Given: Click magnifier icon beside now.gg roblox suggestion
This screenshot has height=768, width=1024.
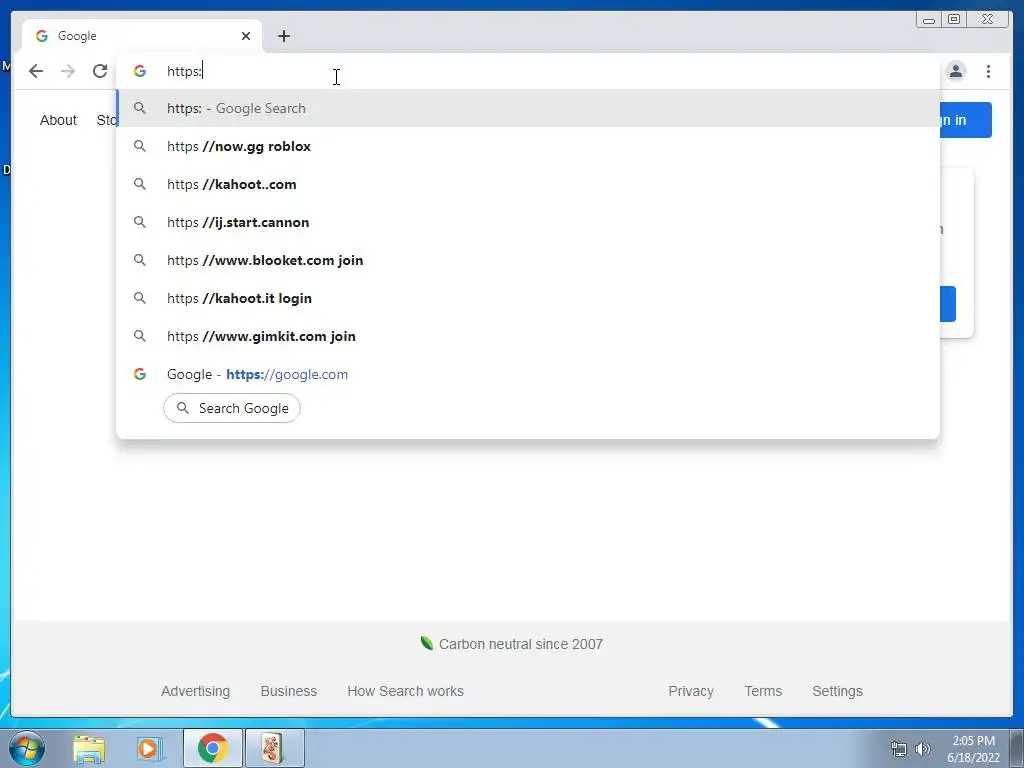Looking at the screenshot, I should (x=140, y=146).
